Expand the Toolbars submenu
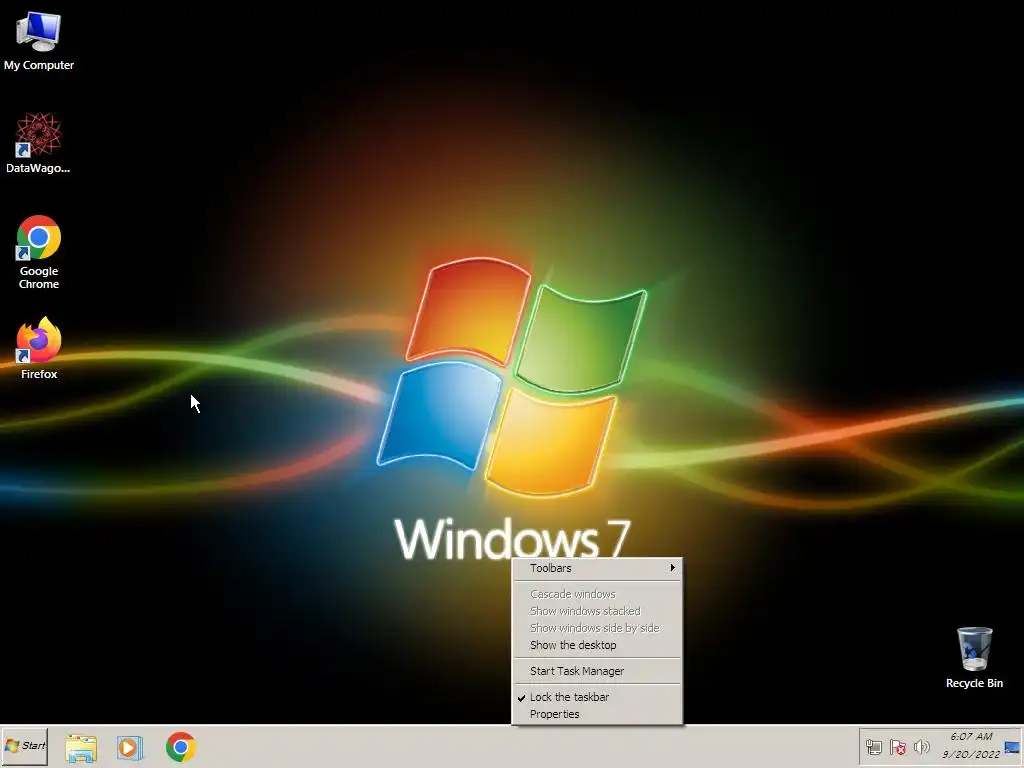The width and height of the screenshot is (1024, 768). 598,568
